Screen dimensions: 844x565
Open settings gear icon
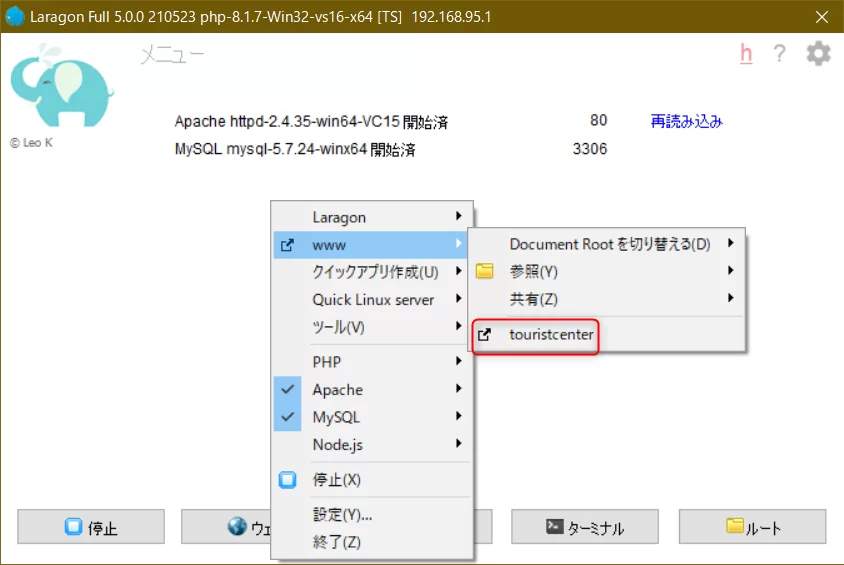[x=818, y=54]
